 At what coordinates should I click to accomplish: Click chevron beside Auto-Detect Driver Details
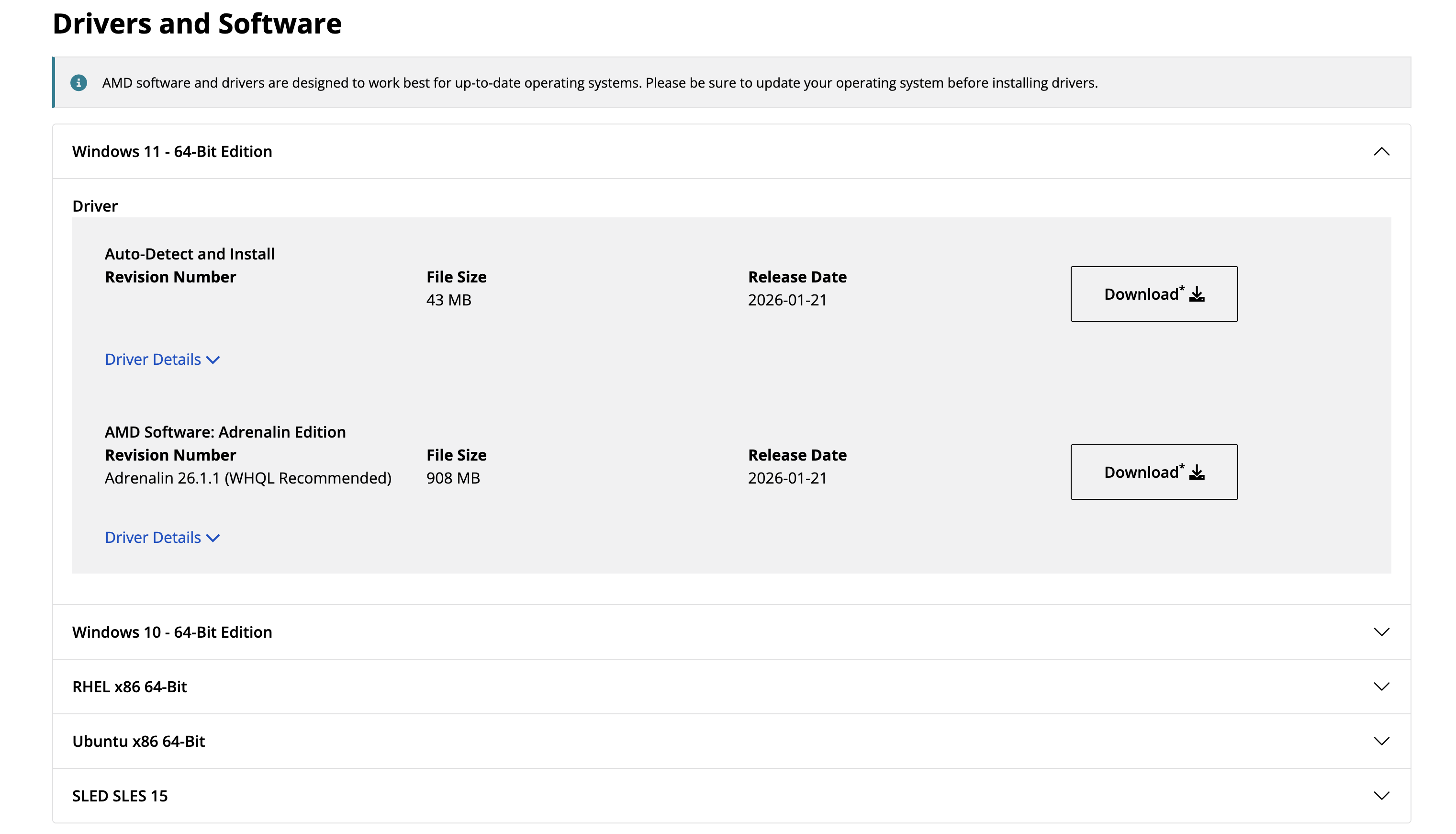213,361
